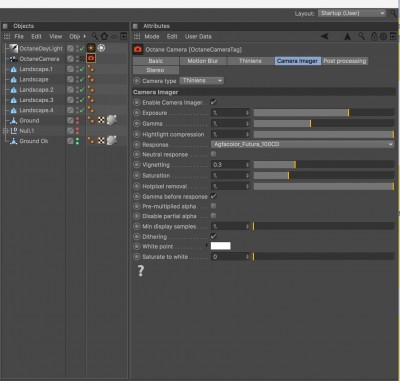Toggle the green enable checkmark on Landscape.2
The image size is (400, 381).
click(x=82, y=90)
